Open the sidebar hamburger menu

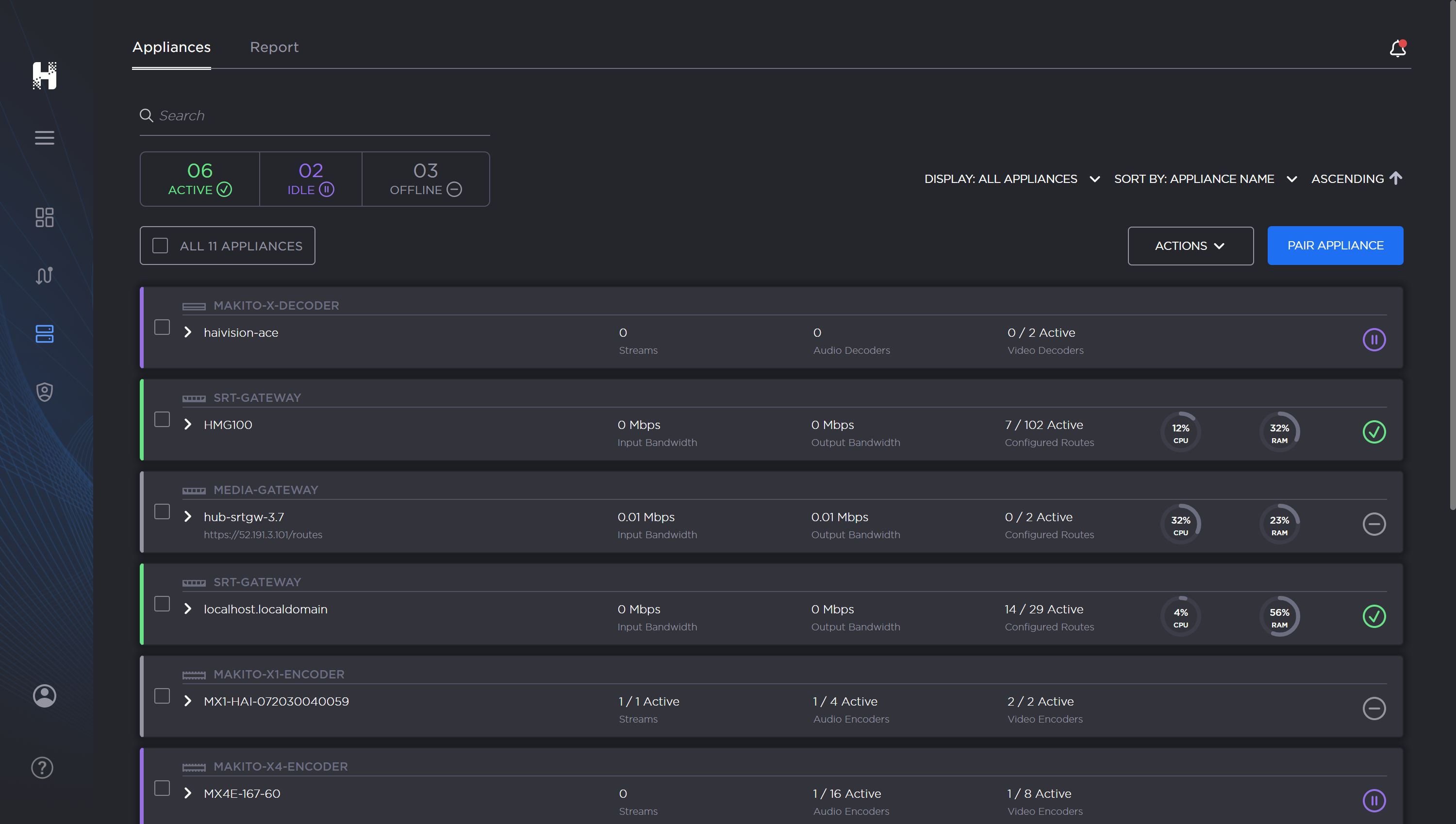pos(45,137)
